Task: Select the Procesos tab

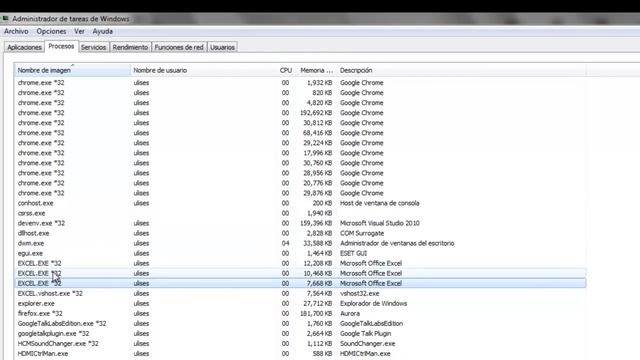Action: pos(61,47)
